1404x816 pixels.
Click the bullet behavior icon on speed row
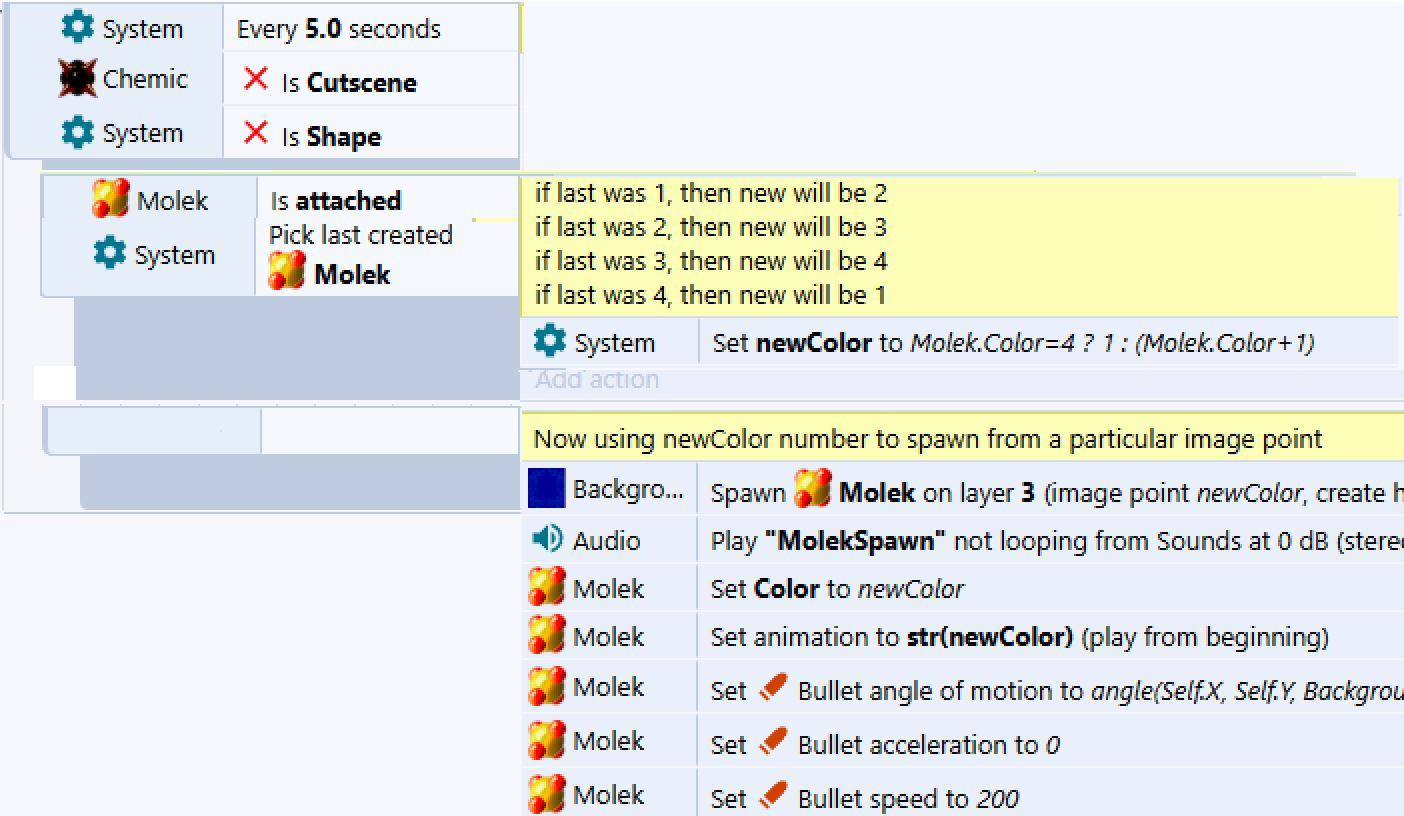pyautogui.click(x=773, y=795)
